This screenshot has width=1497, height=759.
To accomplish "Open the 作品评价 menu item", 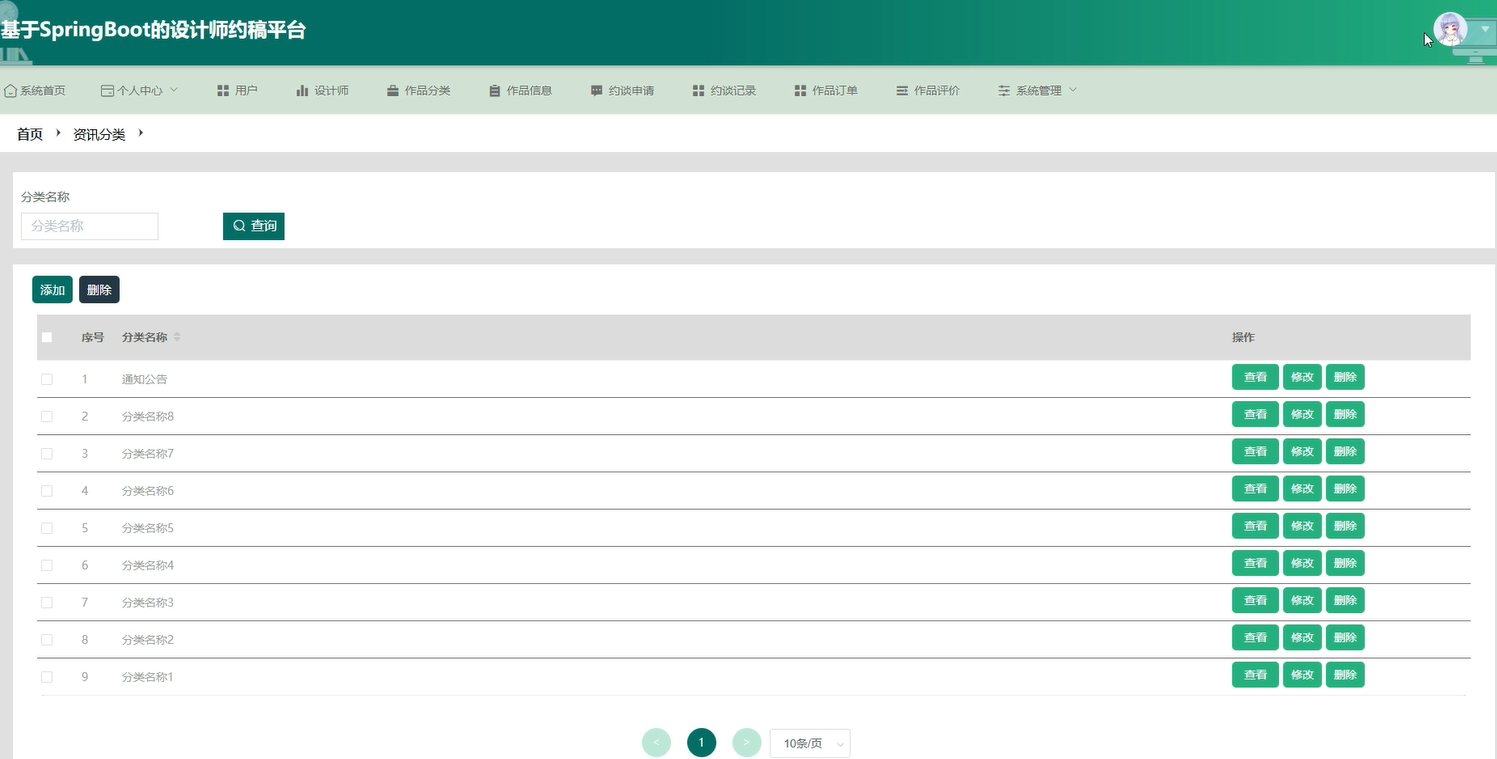I will pyautogui.click(x=927, y=91).
